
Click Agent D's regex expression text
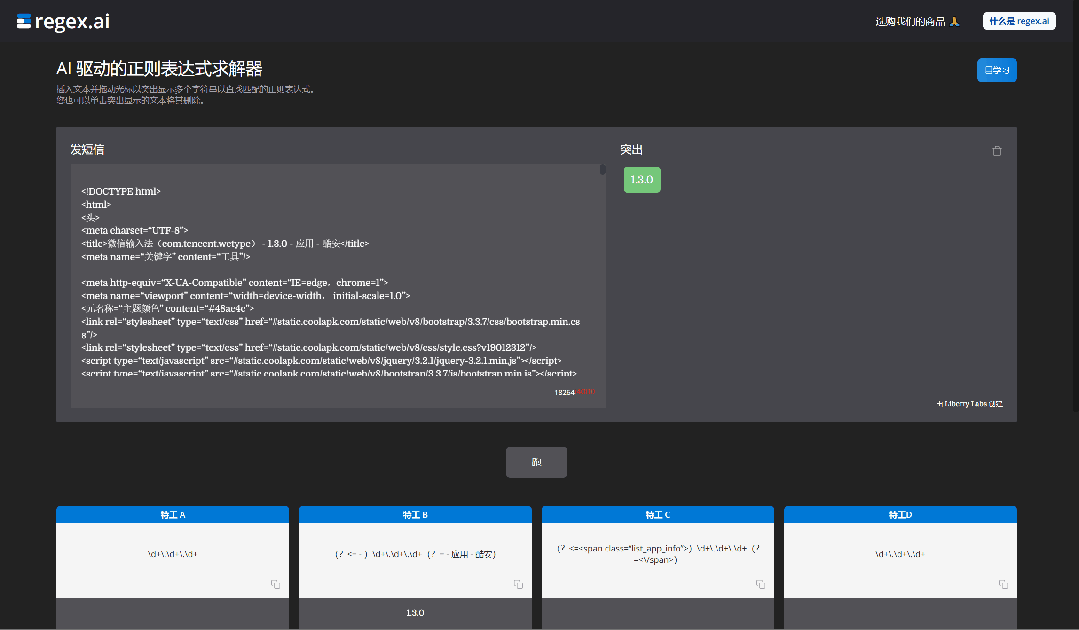900,554
